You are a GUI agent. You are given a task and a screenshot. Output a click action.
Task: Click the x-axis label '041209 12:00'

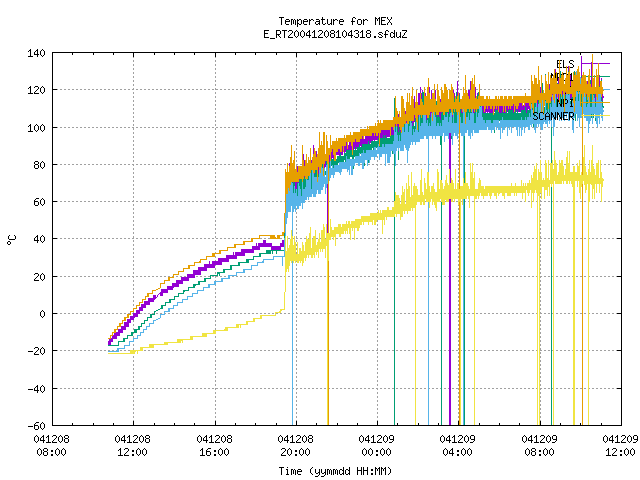pos(620,445)
